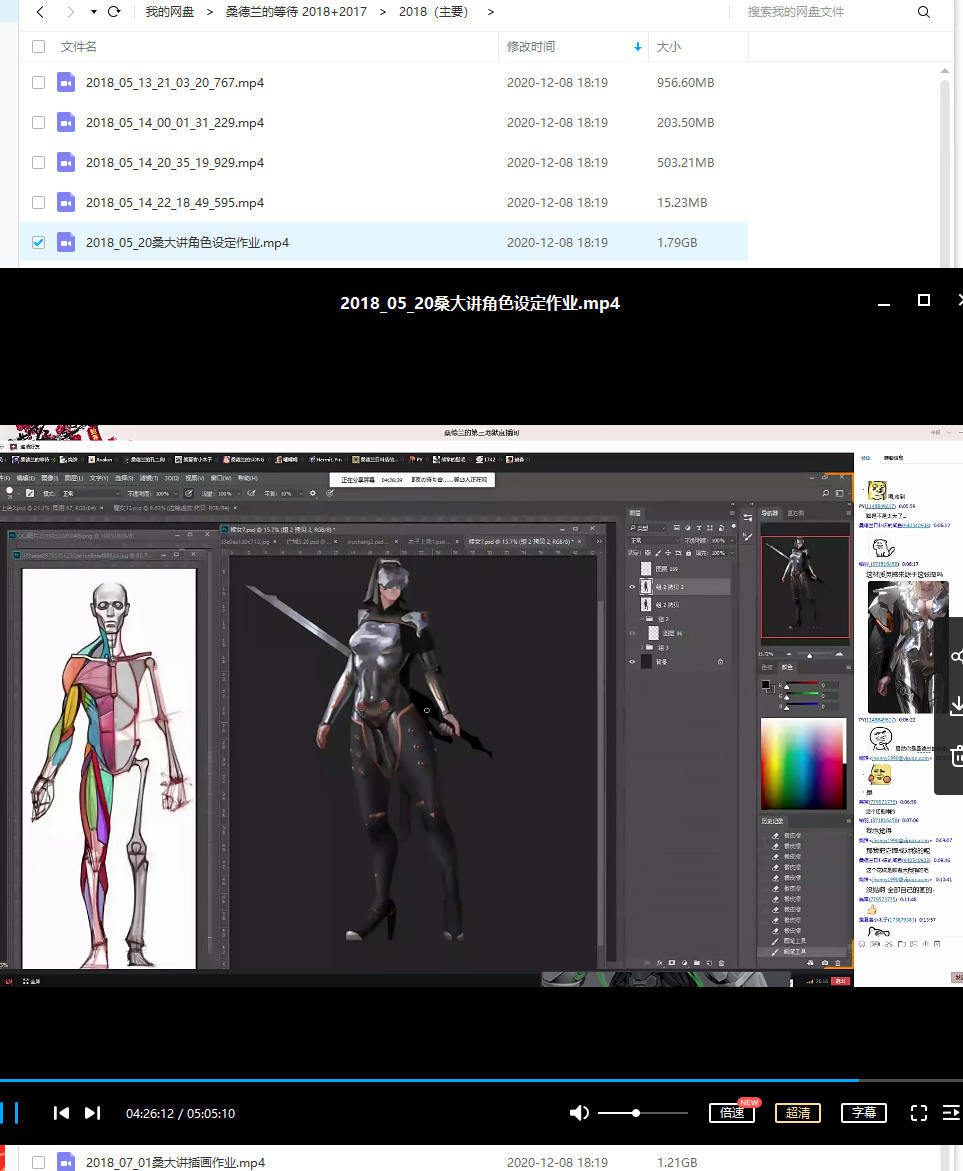Skip to the previous video

point(61,1113)
